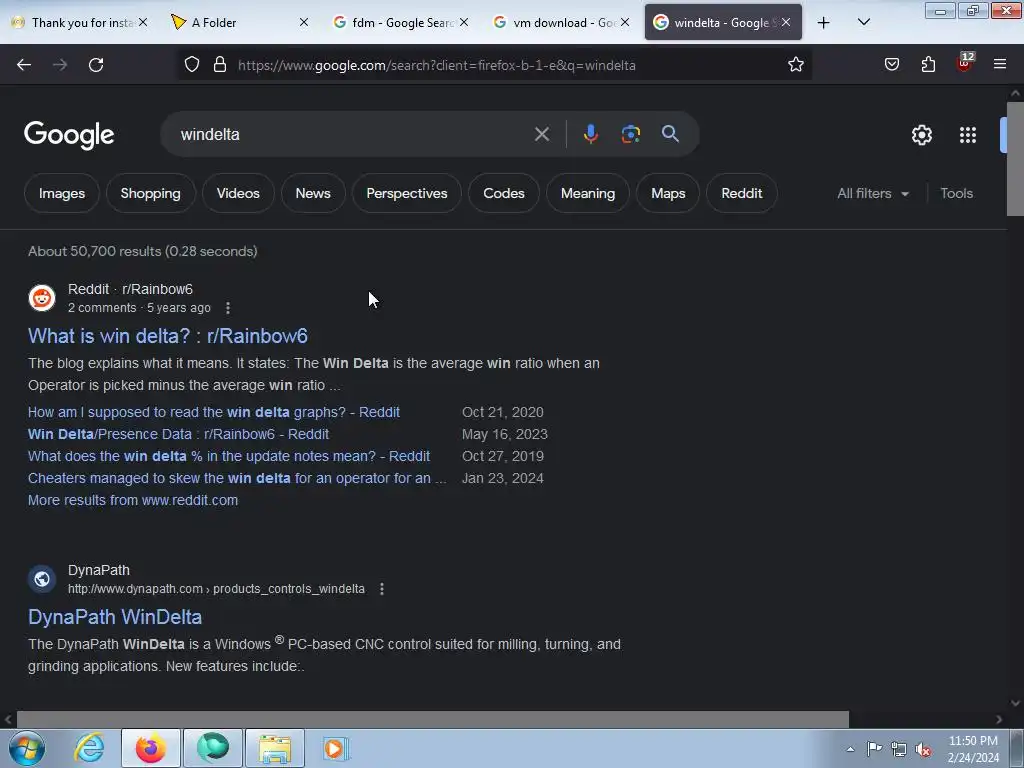Image resolution: width=1024 pixels, height=768 pixels.
Task: Search by image with Lens icon
Action: (x=630, y=135)
